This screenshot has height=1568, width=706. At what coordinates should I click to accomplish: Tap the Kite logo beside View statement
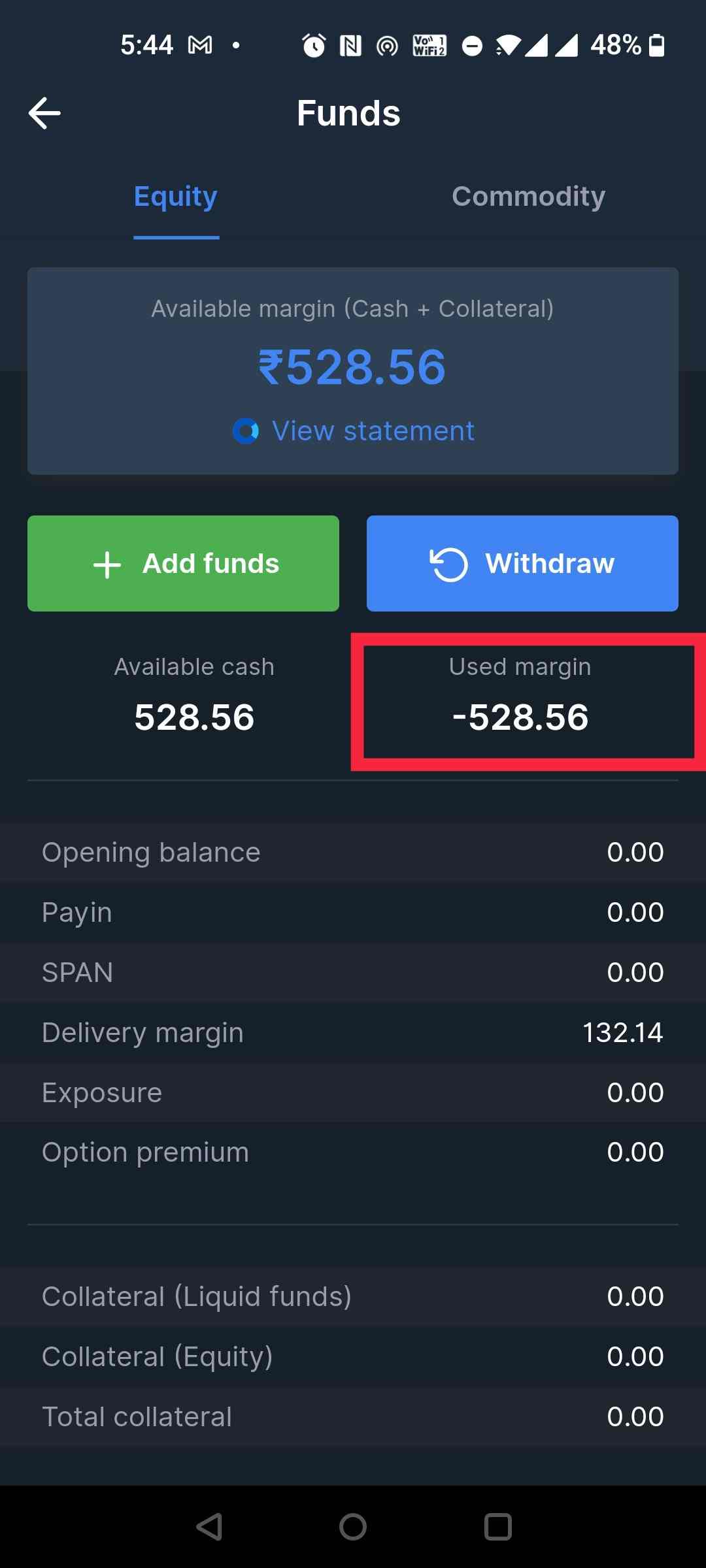click(x=245, y=431)
